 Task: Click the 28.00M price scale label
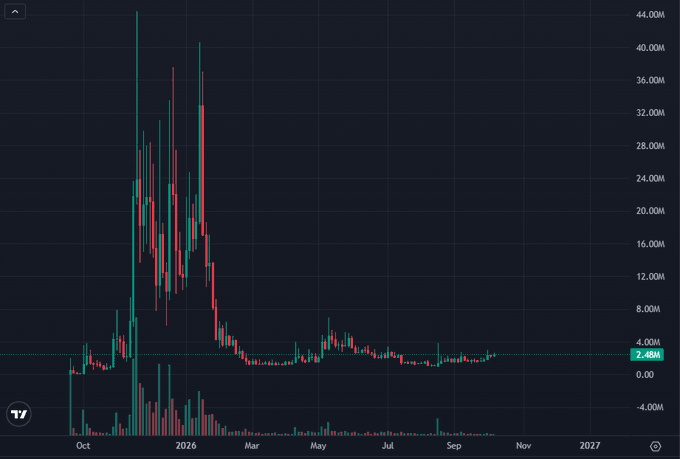pyautogui.click(x=650, y=146)
